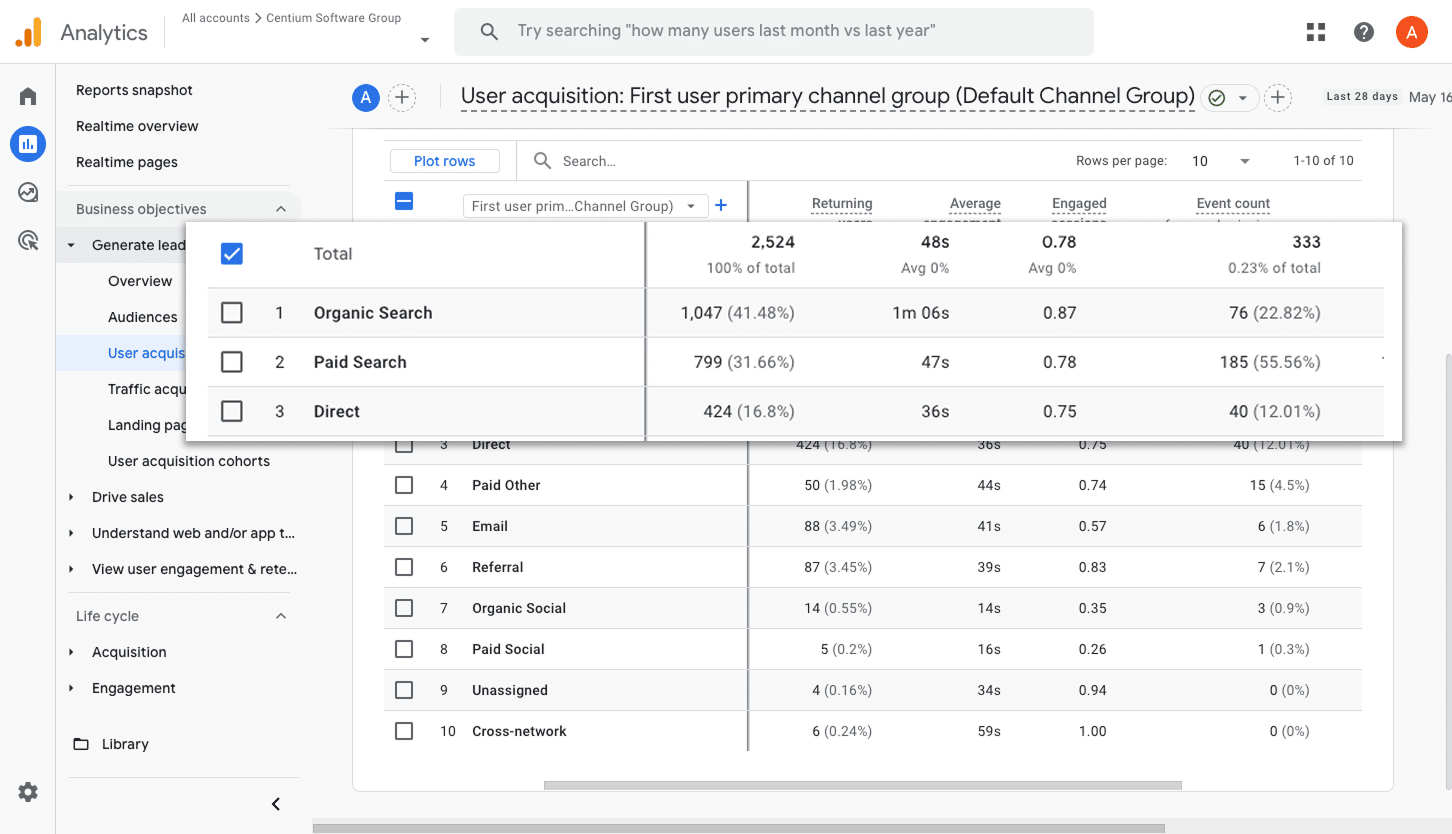The width and height of the screenshot is (1452, 834).
Task: Focus the top Analytics search field
Action: [774, 31]
